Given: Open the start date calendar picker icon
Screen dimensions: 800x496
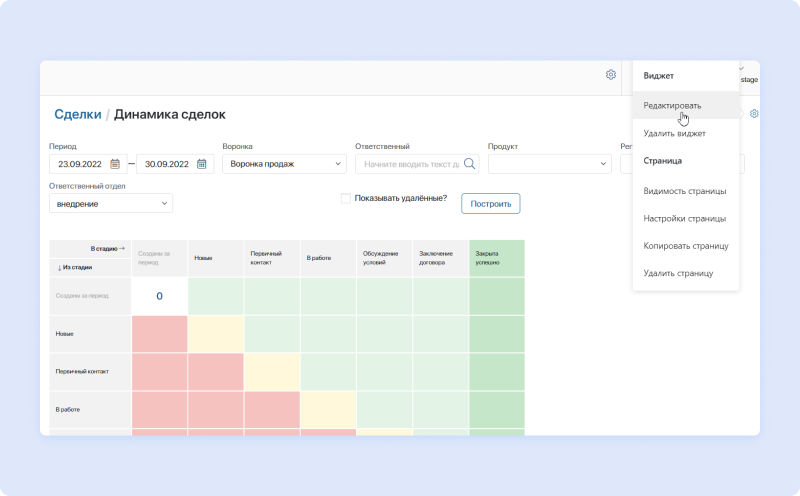Looking at the screenshot, I should (x=115, y=164).
